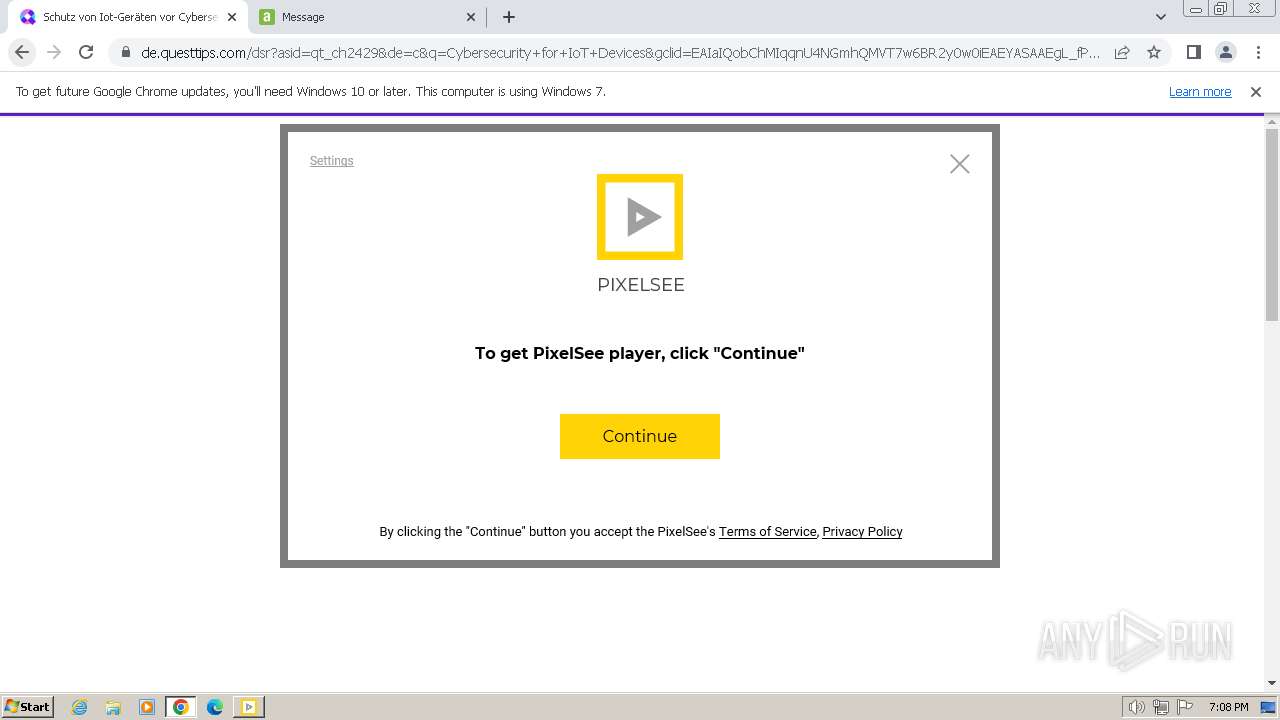Bookmark this tab with the star icon
Viewport: 1280px width, 720px height.
point(1154,52)
